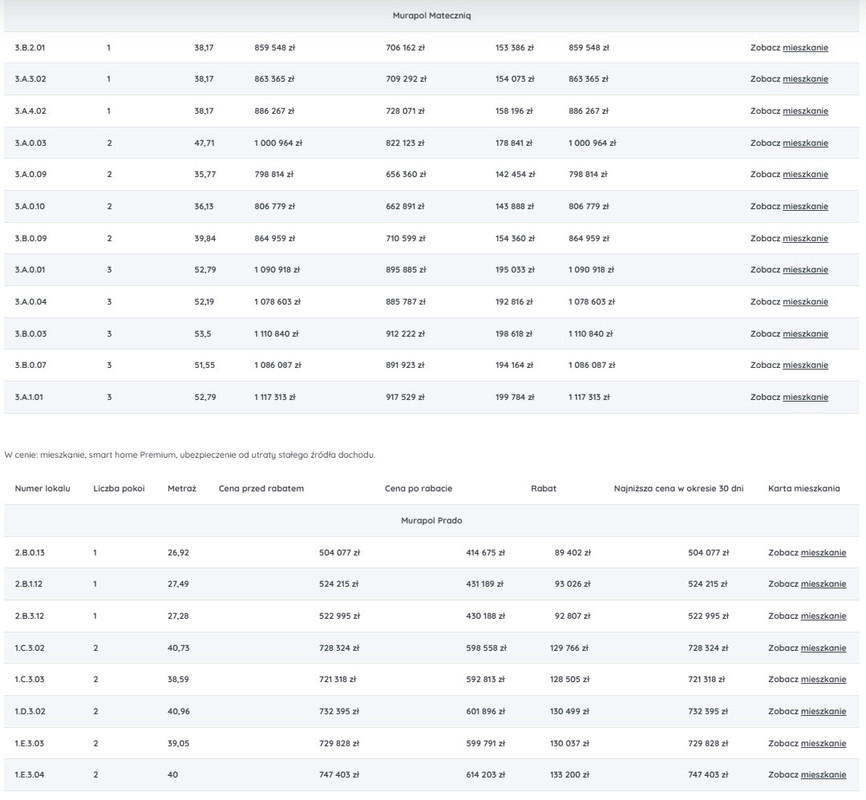Open apartment link for unit 3.A.0.04
The image size is (866, 800).
tap(805, 302)
